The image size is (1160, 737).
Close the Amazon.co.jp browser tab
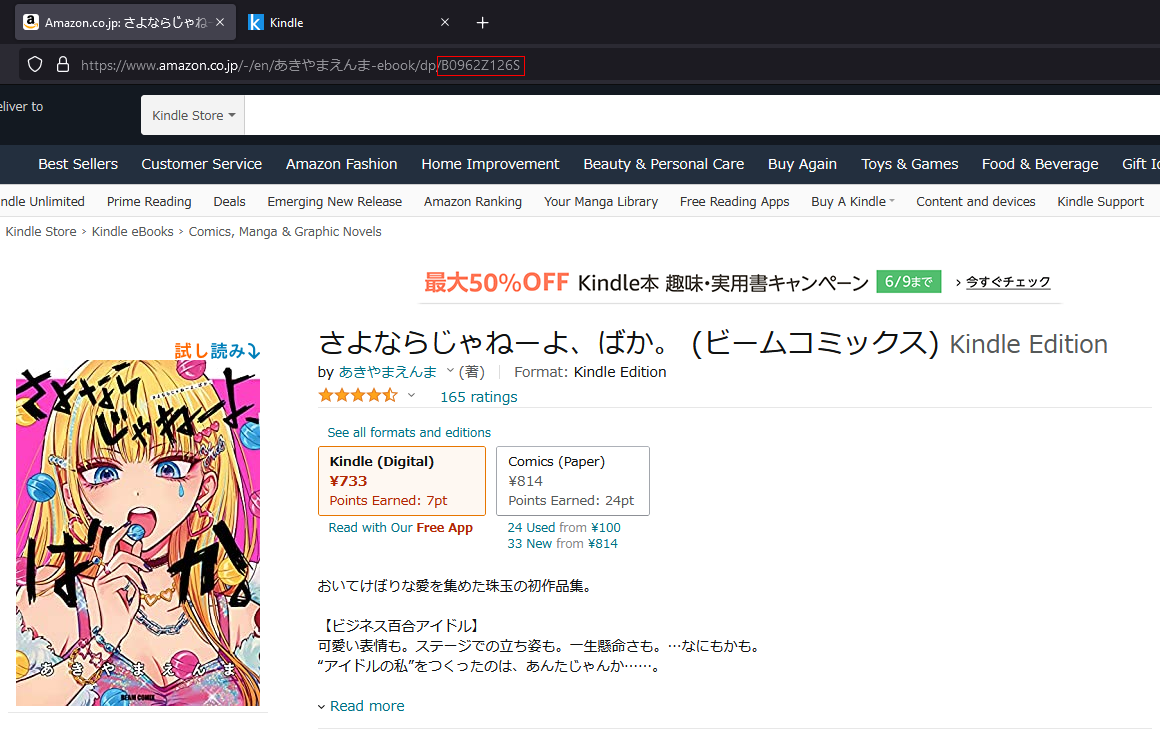[x=220, y=22]
